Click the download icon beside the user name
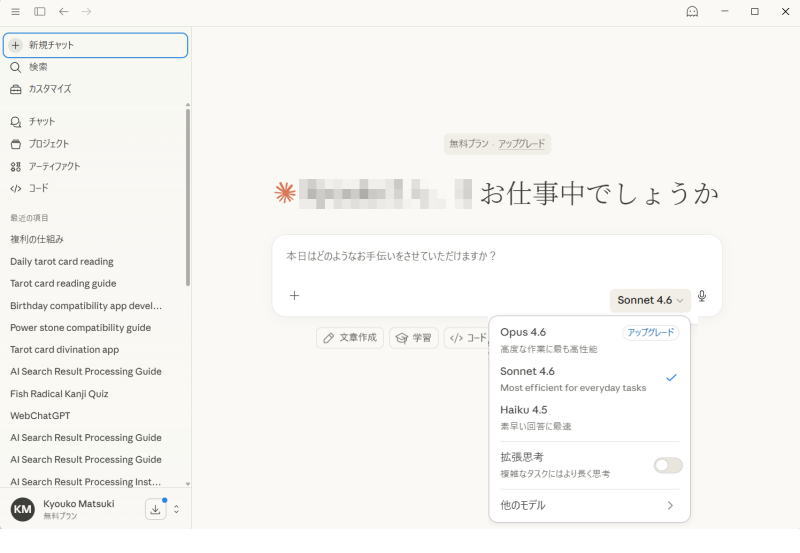The width and height of the screenshot is (800, 553). (x=156, y=509)
